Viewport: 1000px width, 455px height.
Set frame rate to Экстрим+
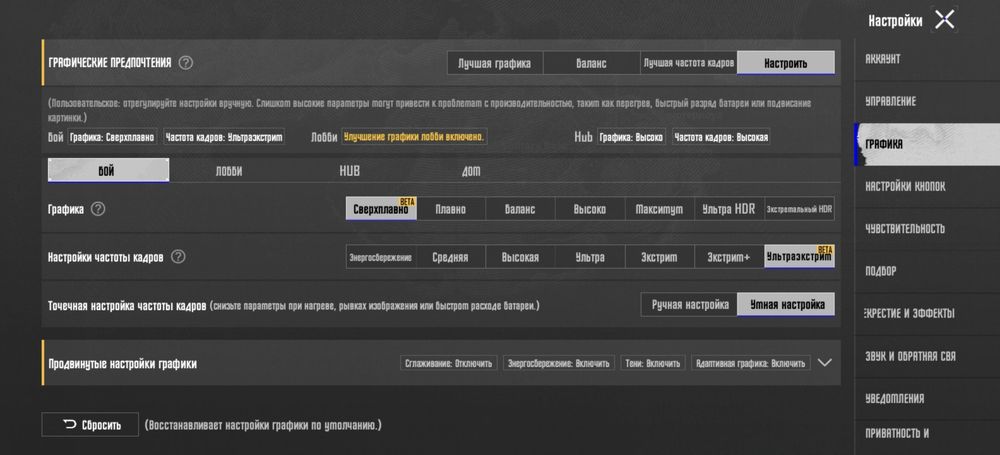(x=729, y=257)
